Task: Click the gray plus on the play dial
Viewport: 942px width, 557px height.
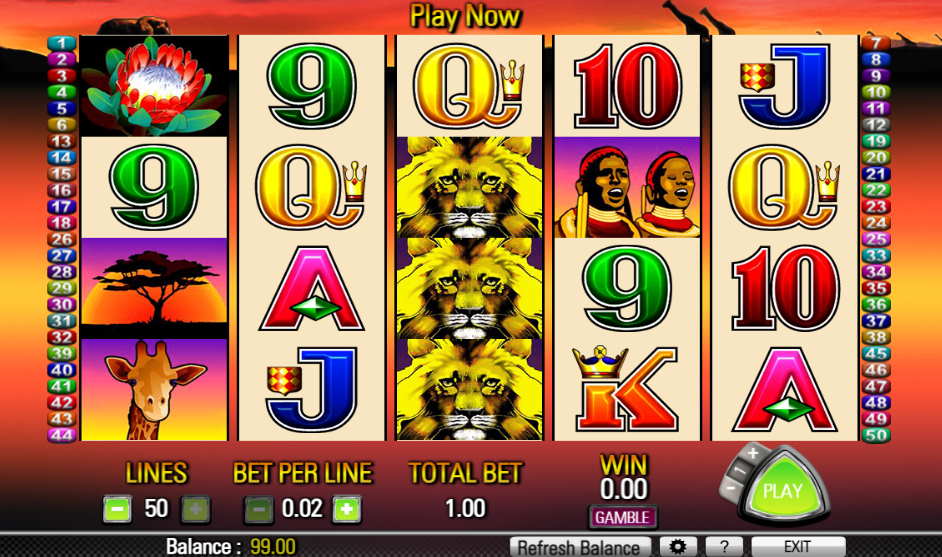Action: coord(753,452)
